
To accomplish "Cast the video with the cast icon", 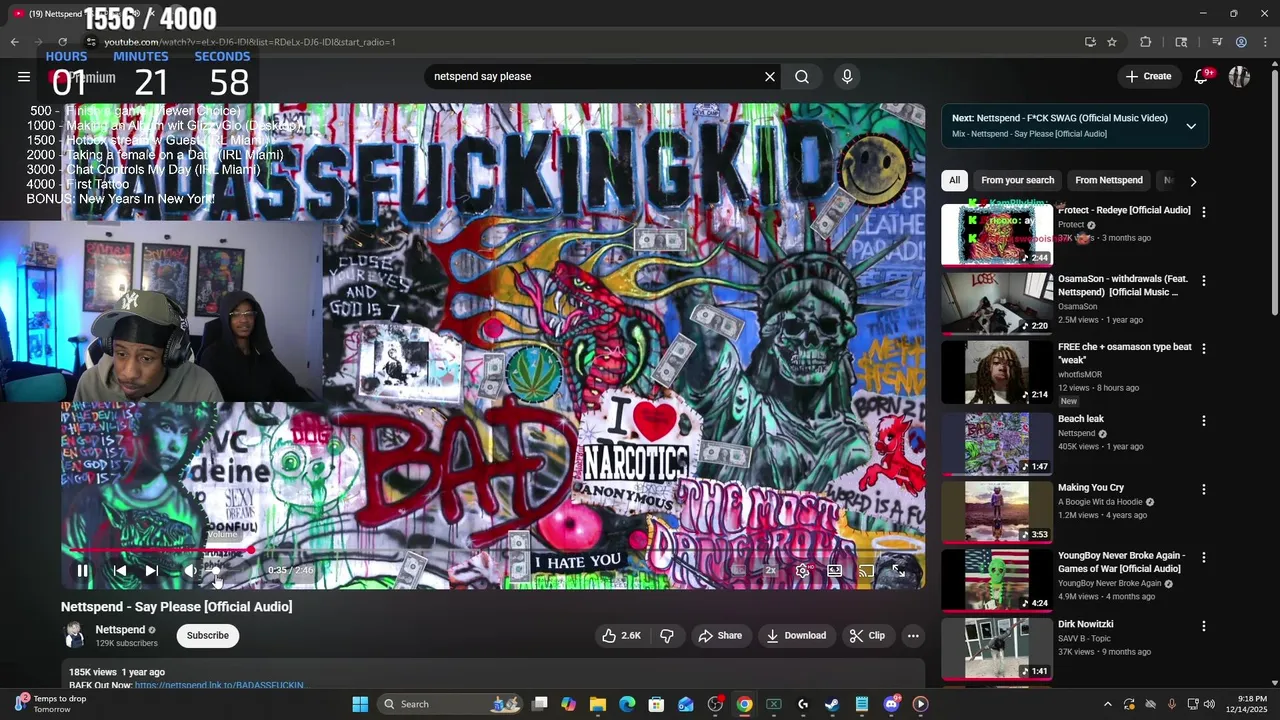I will coord(866,571).
